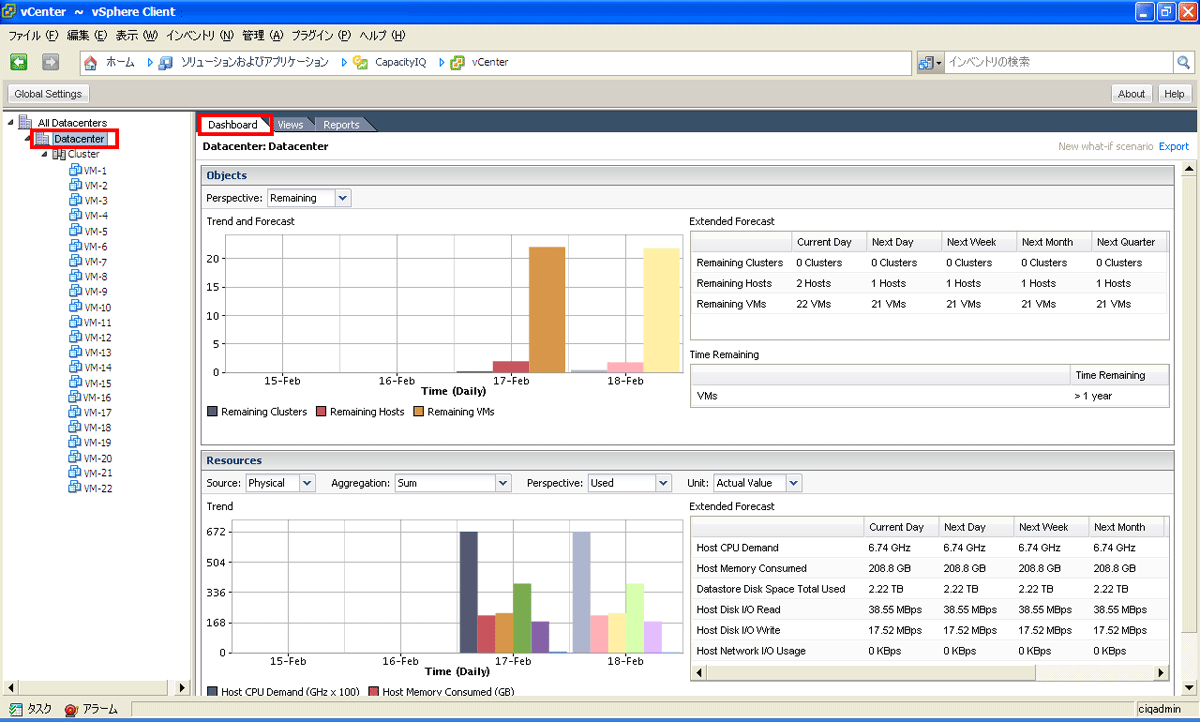The image size is (1200, 722).
Task: Select VM-7 in the inventory tree
Action: [96, 261]
